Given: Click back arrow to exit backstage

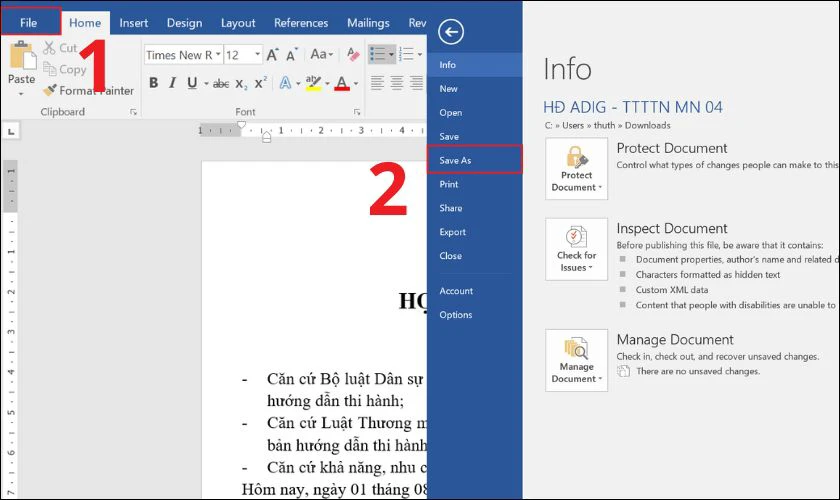Looking at the screenshot, I should pos(451,32).
